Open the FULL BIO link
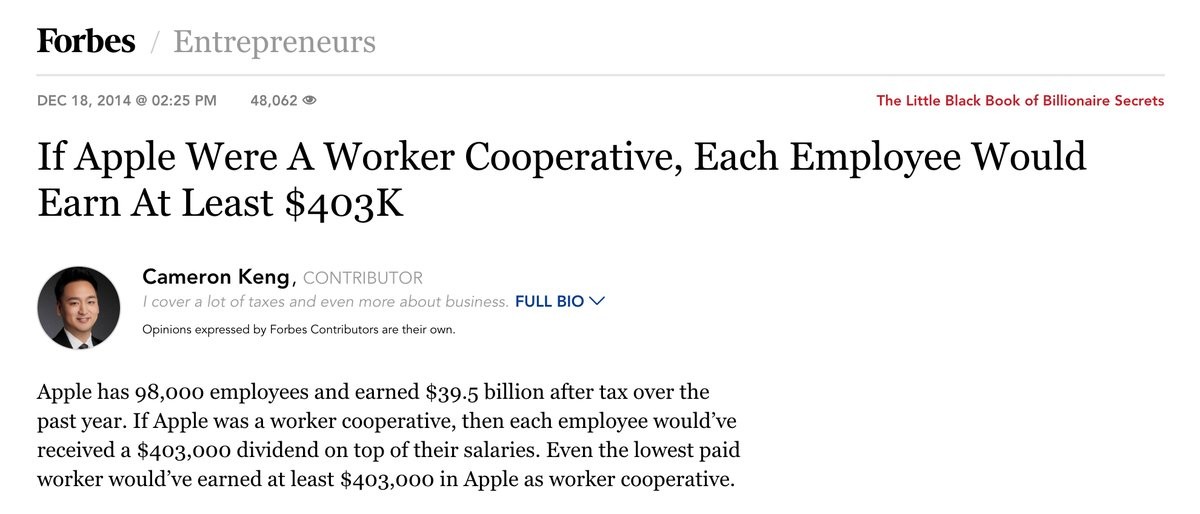 [549, 301]
